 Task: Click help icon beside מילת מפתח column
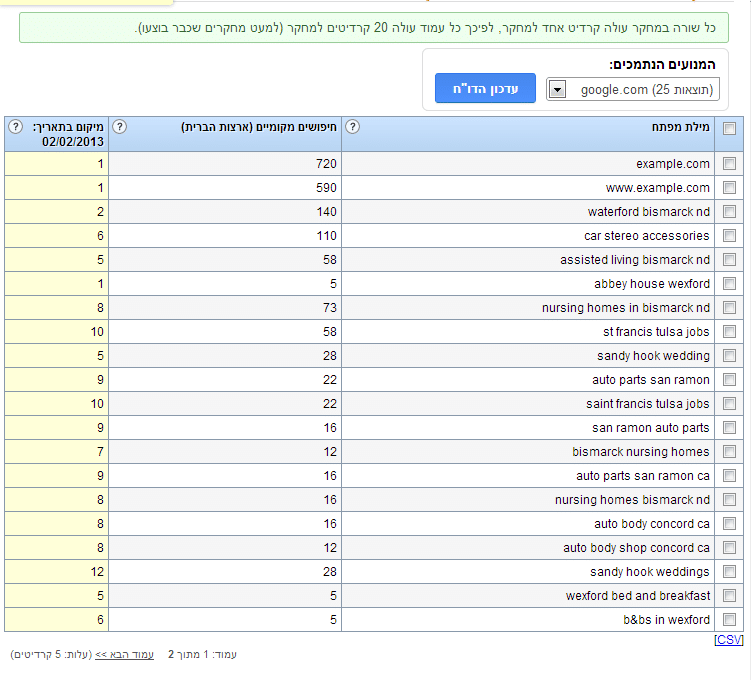tap(353, 127)
